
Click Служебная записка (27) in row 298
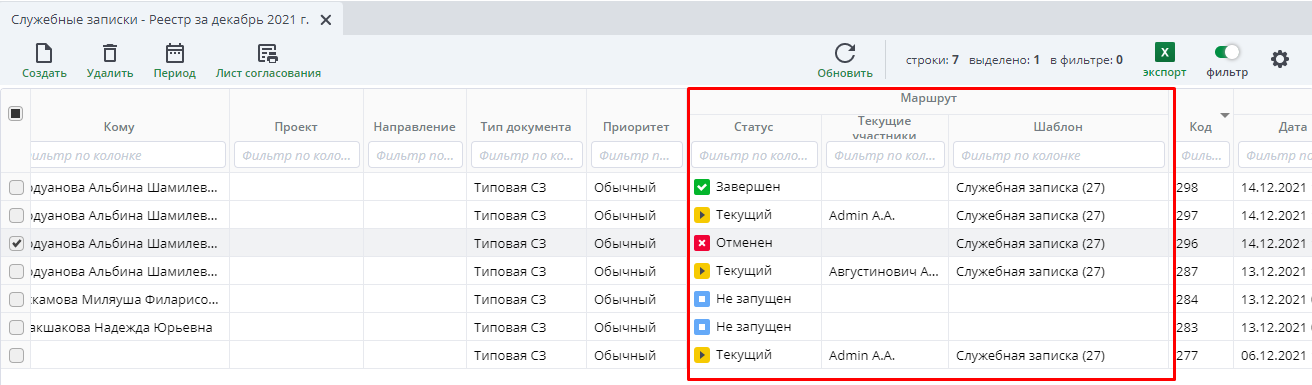point(1030,187)
